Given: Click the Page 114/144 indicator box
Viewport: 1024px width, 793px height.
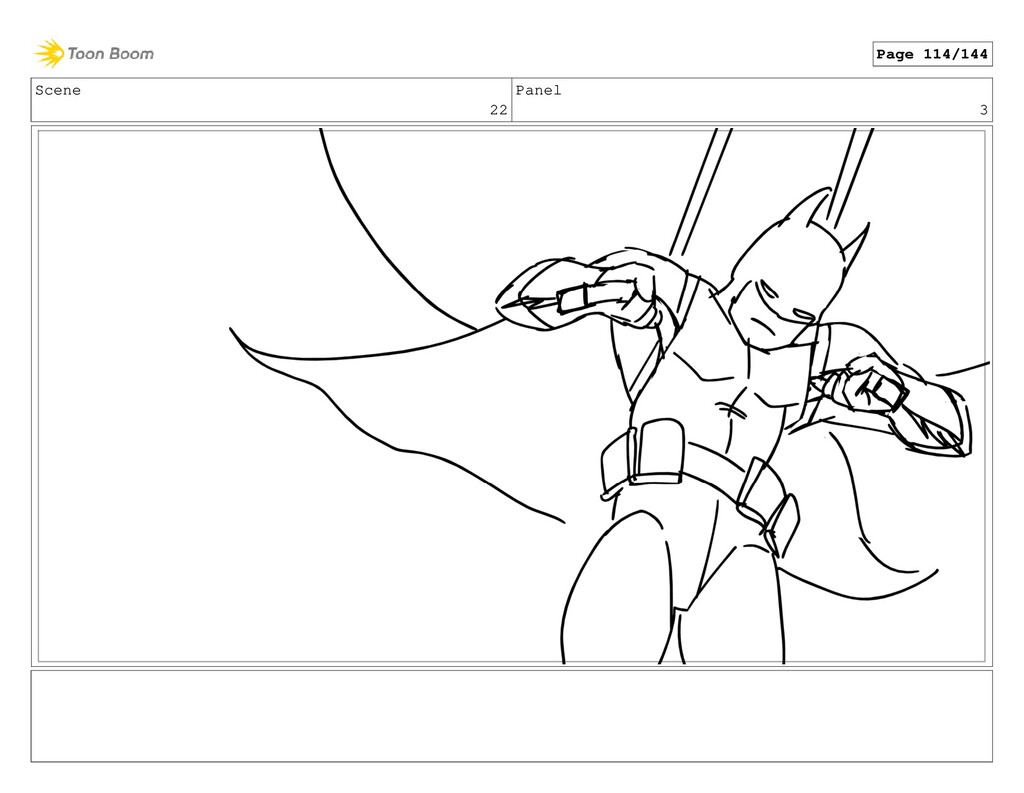Looking at the screenshot, I should pyautogui.click(x=932, y=54).
